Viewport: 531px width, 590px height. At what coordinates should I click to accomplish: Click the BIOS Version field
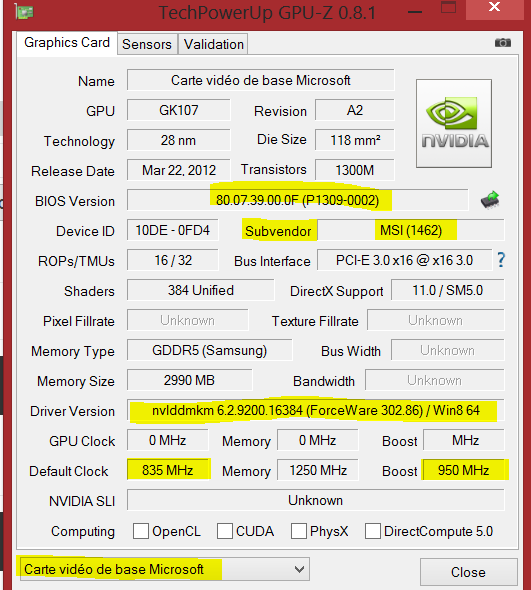coord(298,200)
